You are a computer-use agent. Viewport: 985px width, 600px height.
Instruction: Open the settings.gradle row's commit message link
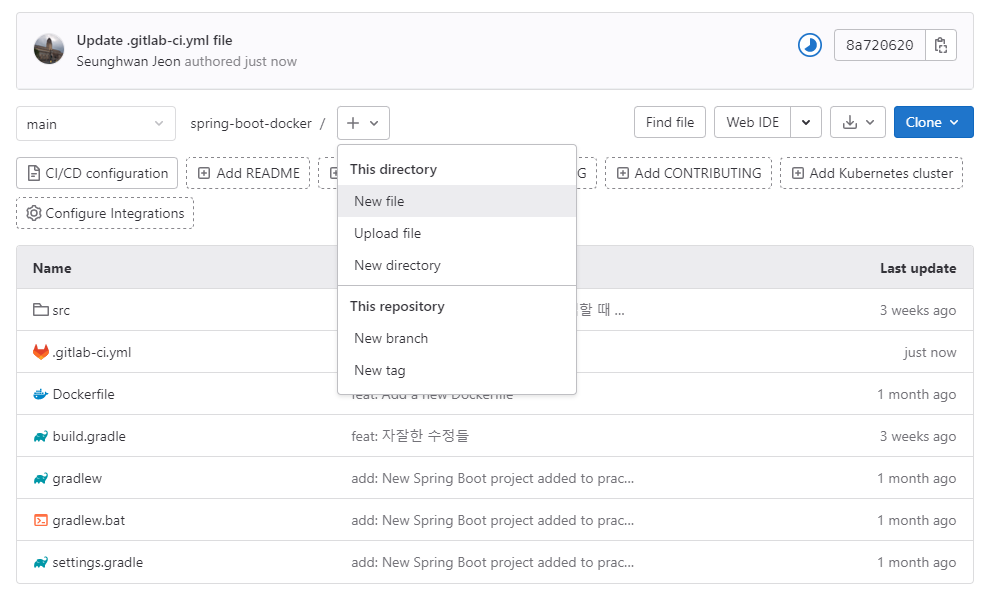coord(492,562)
